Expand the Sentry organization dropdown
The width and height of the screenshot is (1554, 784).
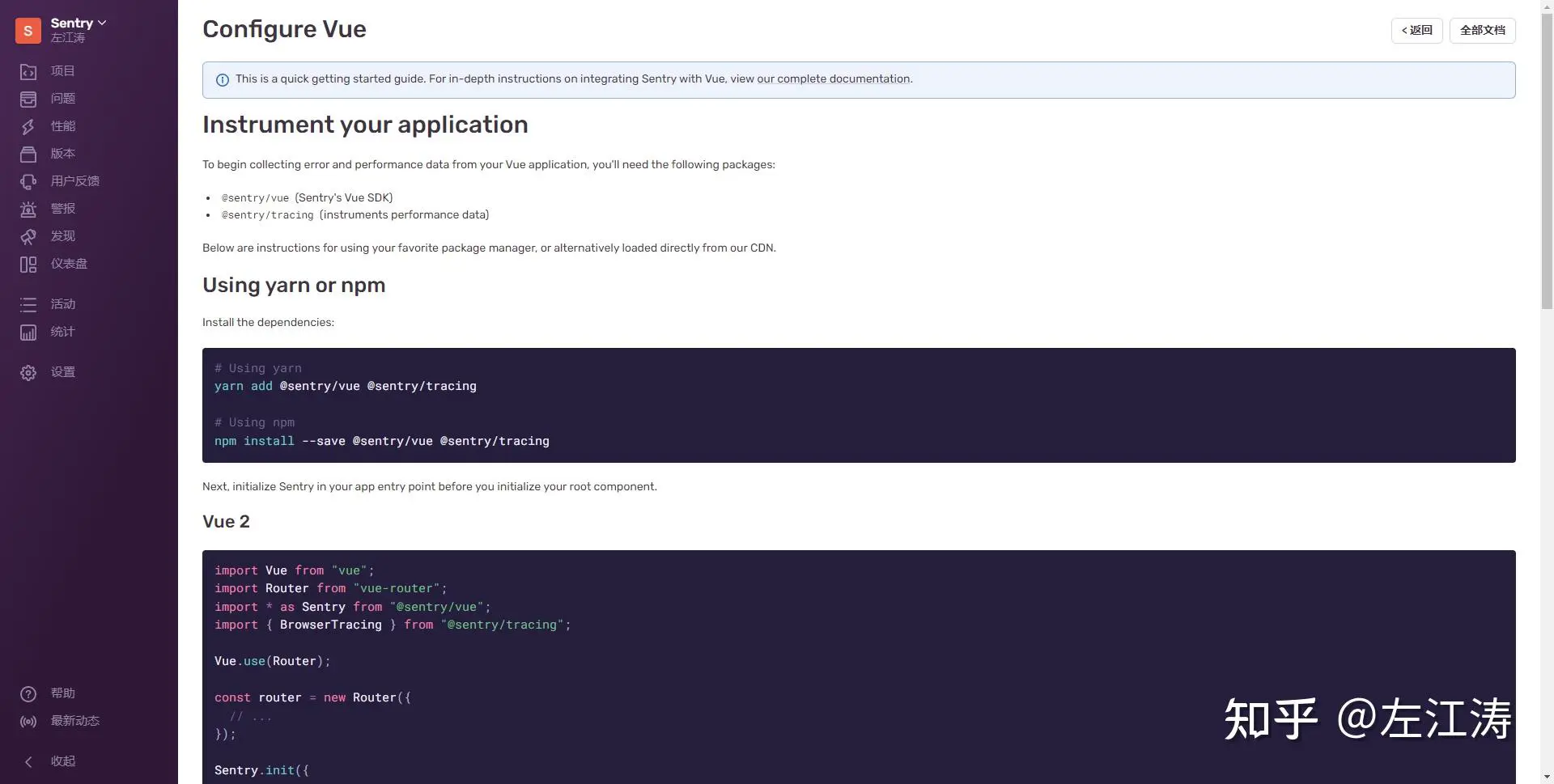(x=79, y=23)
